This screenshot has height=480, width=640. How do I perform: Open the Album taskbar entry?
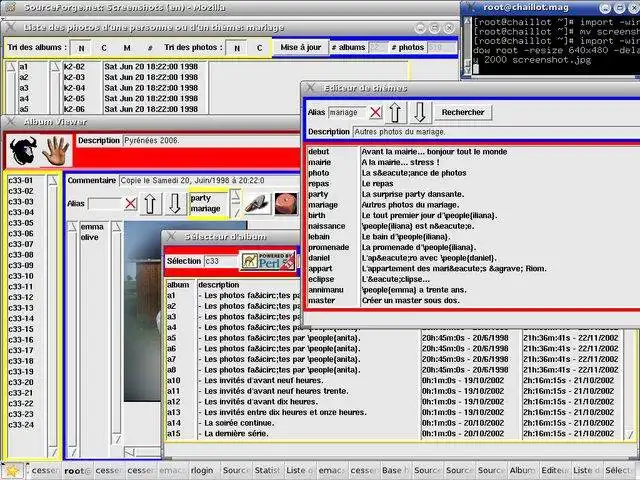[x=523, y=471]
